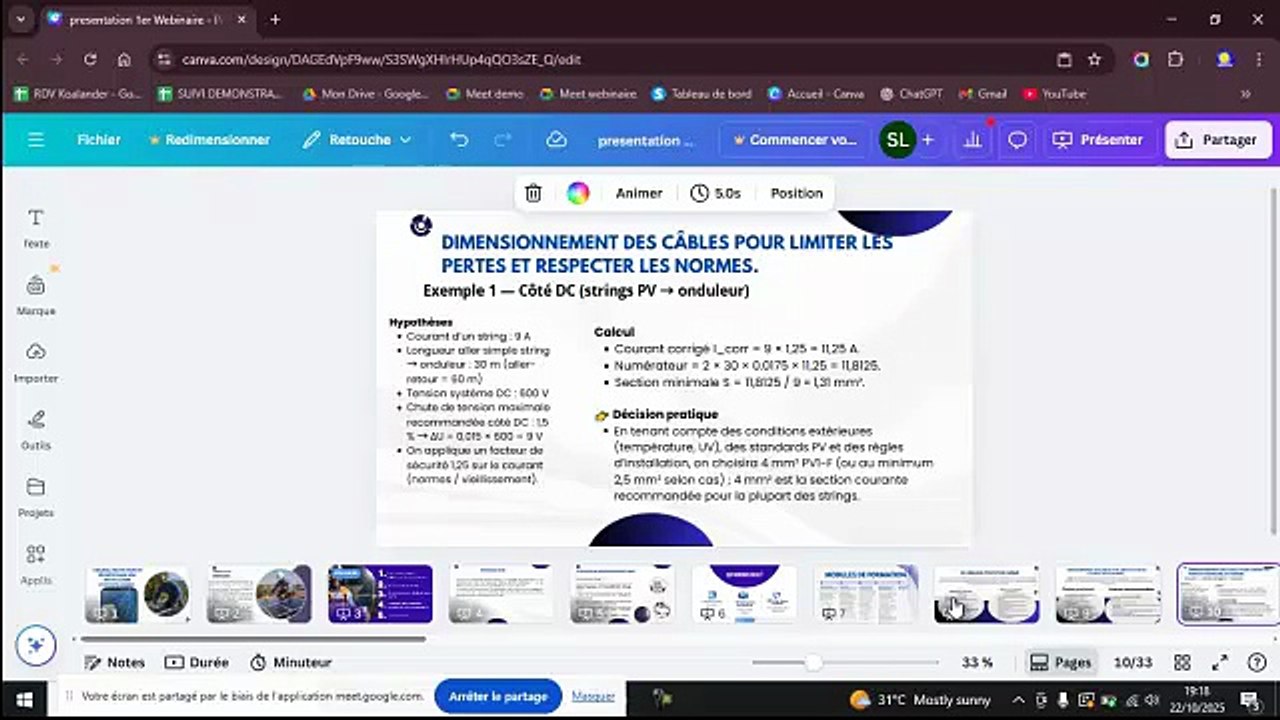Select page 1 thumbnail

tap(138, 594)
